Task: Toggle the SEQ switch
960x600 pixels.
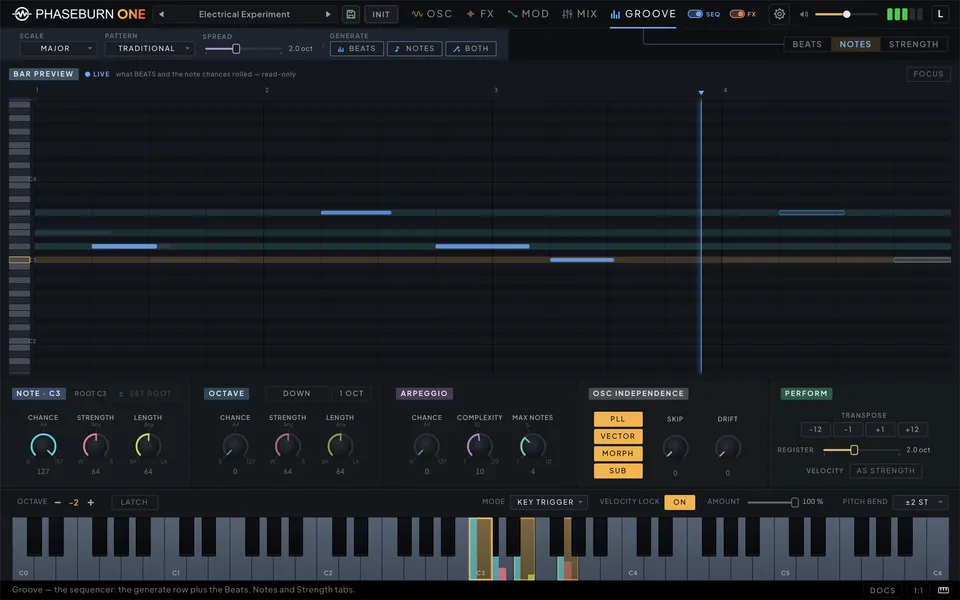Action: point(695,14)
